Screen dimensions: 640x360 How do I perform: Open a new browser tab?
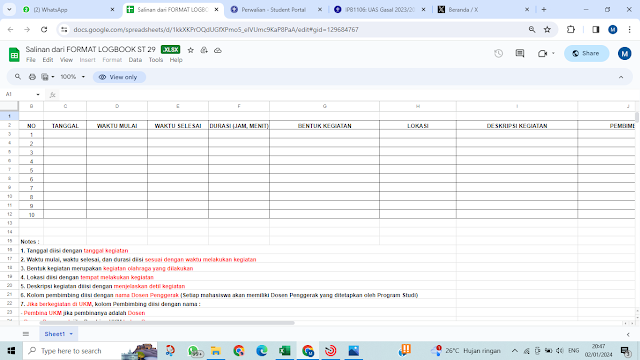pyautogui.click(x=544, y=9)
